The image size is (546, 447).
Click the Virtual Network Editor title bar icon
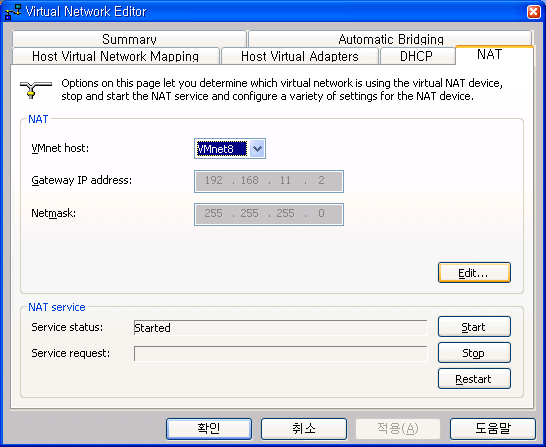[13, 11]
